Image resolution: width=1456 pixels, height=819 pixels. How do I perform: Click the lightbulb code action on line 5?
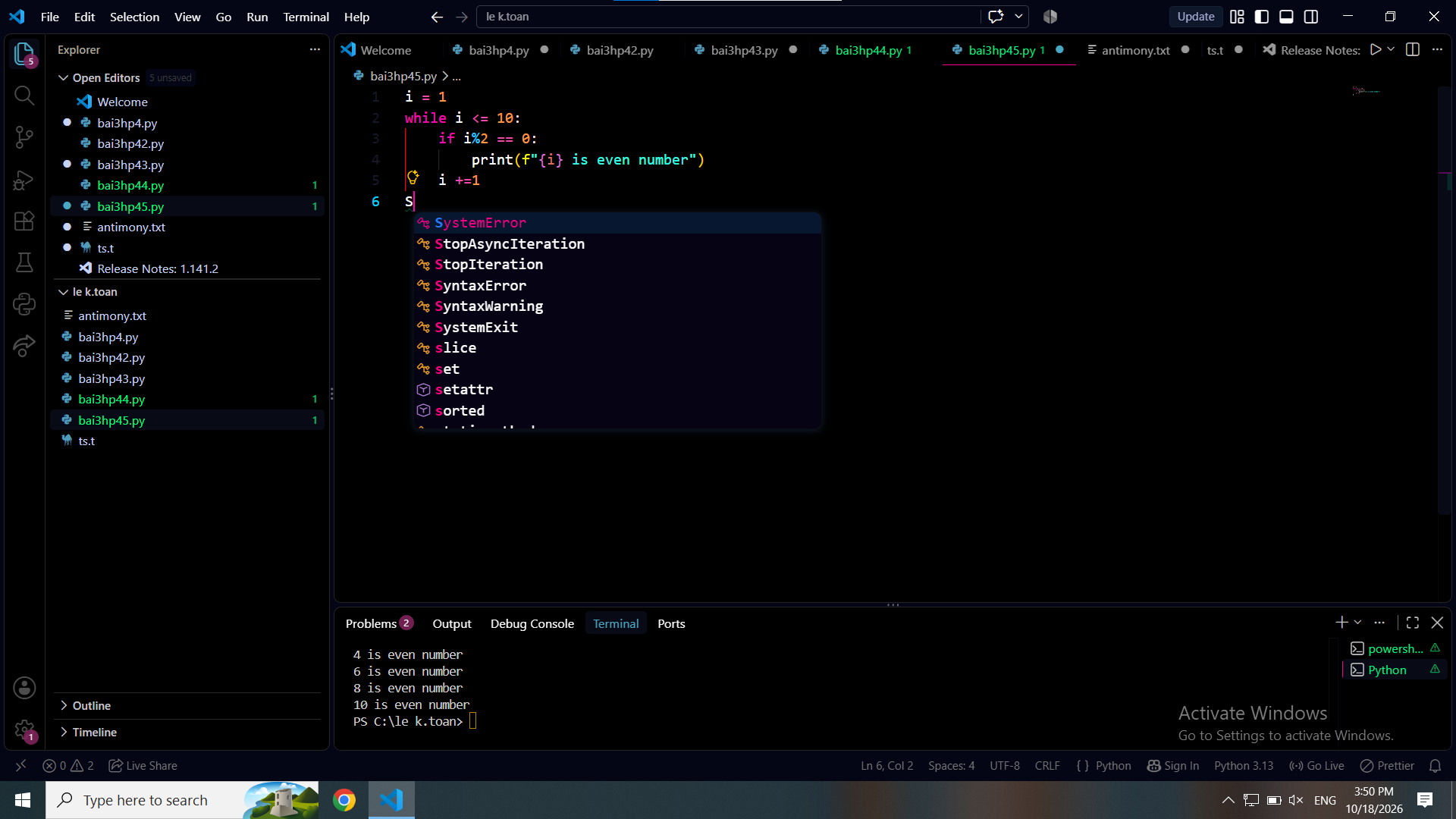[413, 177]
